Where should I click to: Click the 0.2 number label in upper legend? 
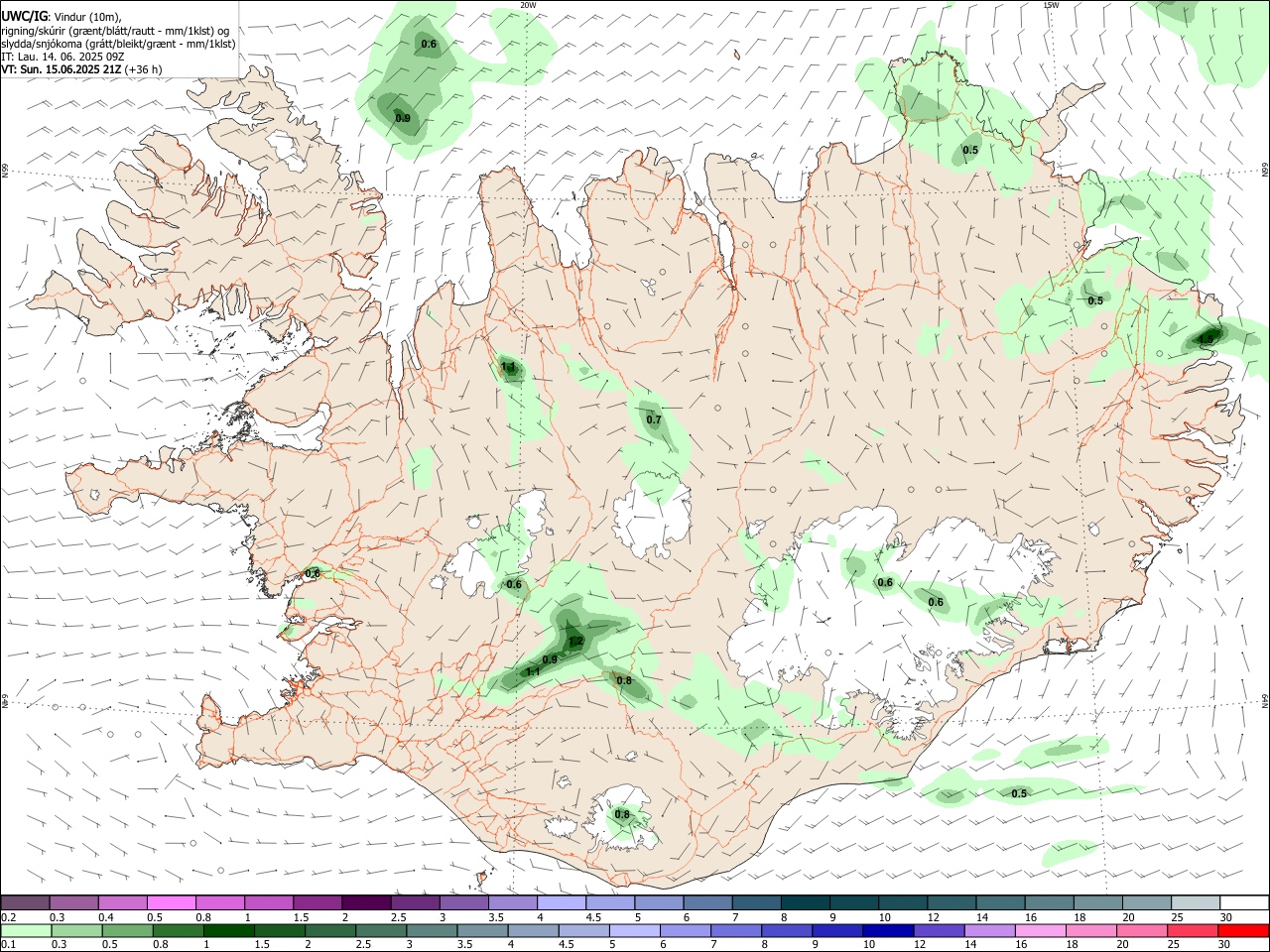click(8, 917)
